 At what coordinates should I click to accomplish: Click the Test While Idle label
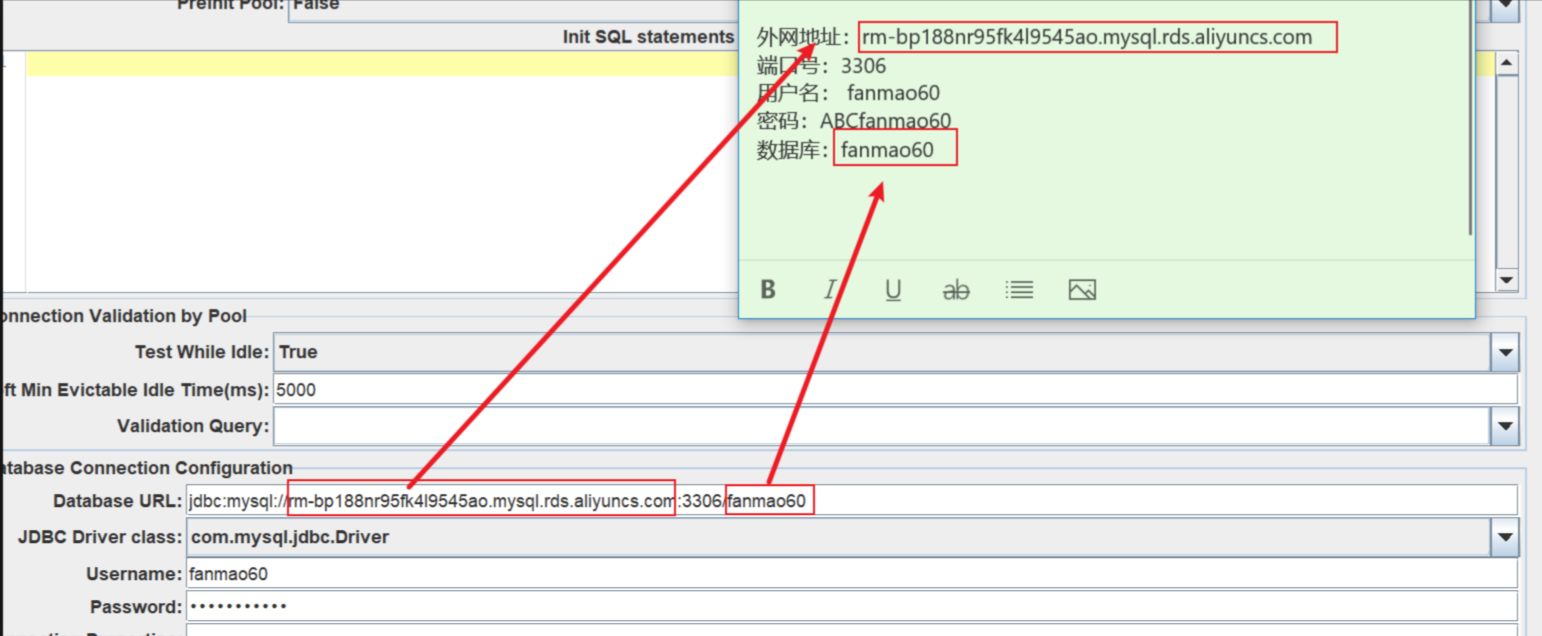point(202,352)
